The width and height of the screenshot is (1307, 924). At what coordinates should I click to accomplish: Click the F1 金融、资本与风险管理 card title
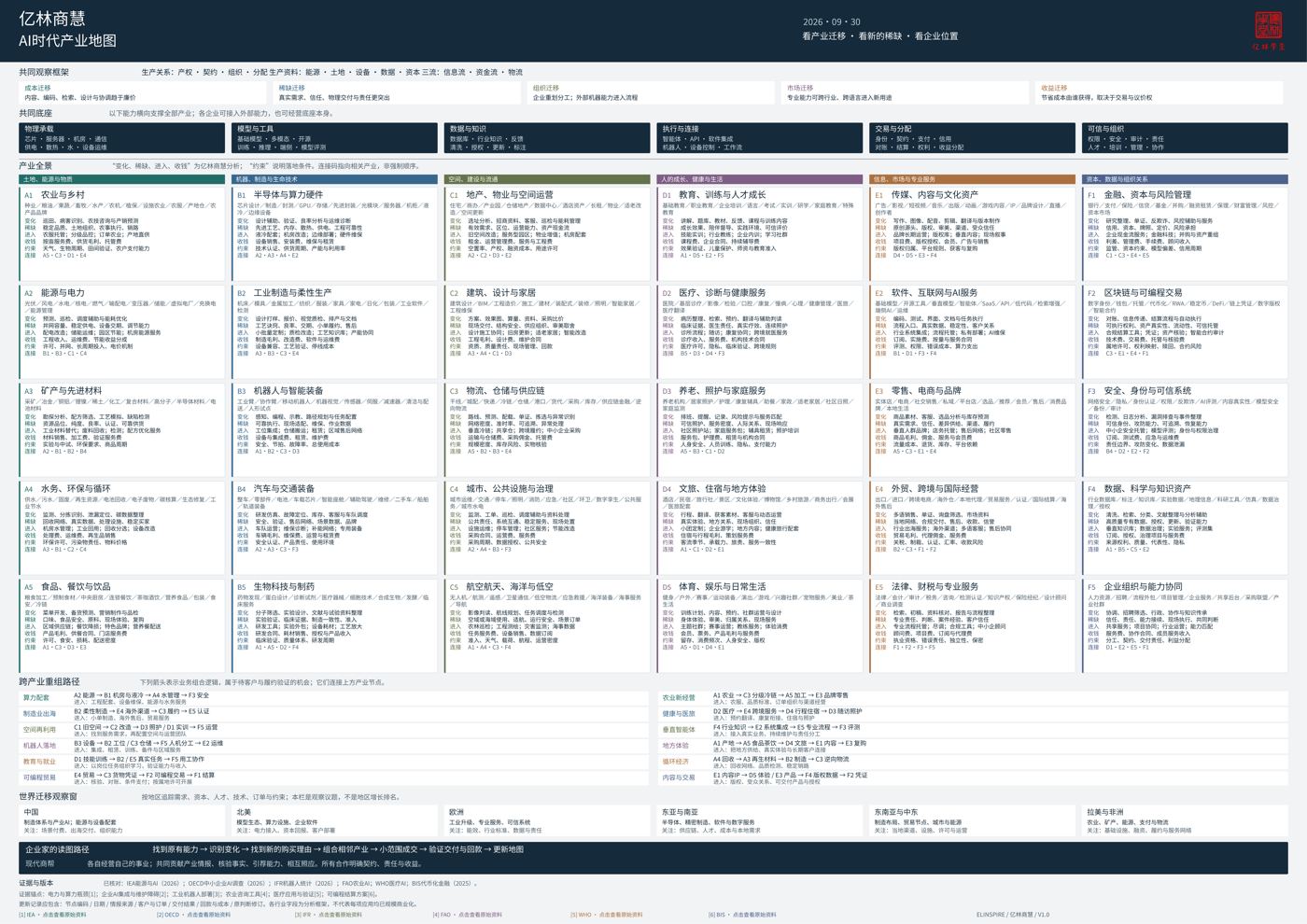click(x=1139, y=195)
